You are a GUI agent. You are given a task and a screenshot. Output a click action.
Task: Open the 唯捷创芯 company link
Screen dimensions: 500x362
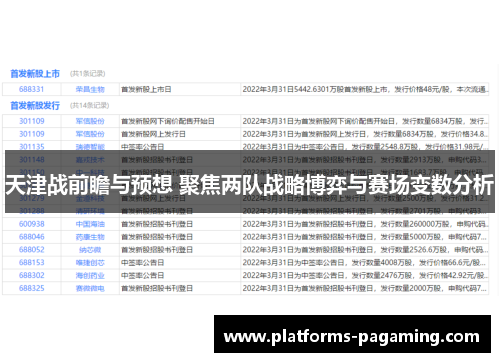tap(90, 263)
